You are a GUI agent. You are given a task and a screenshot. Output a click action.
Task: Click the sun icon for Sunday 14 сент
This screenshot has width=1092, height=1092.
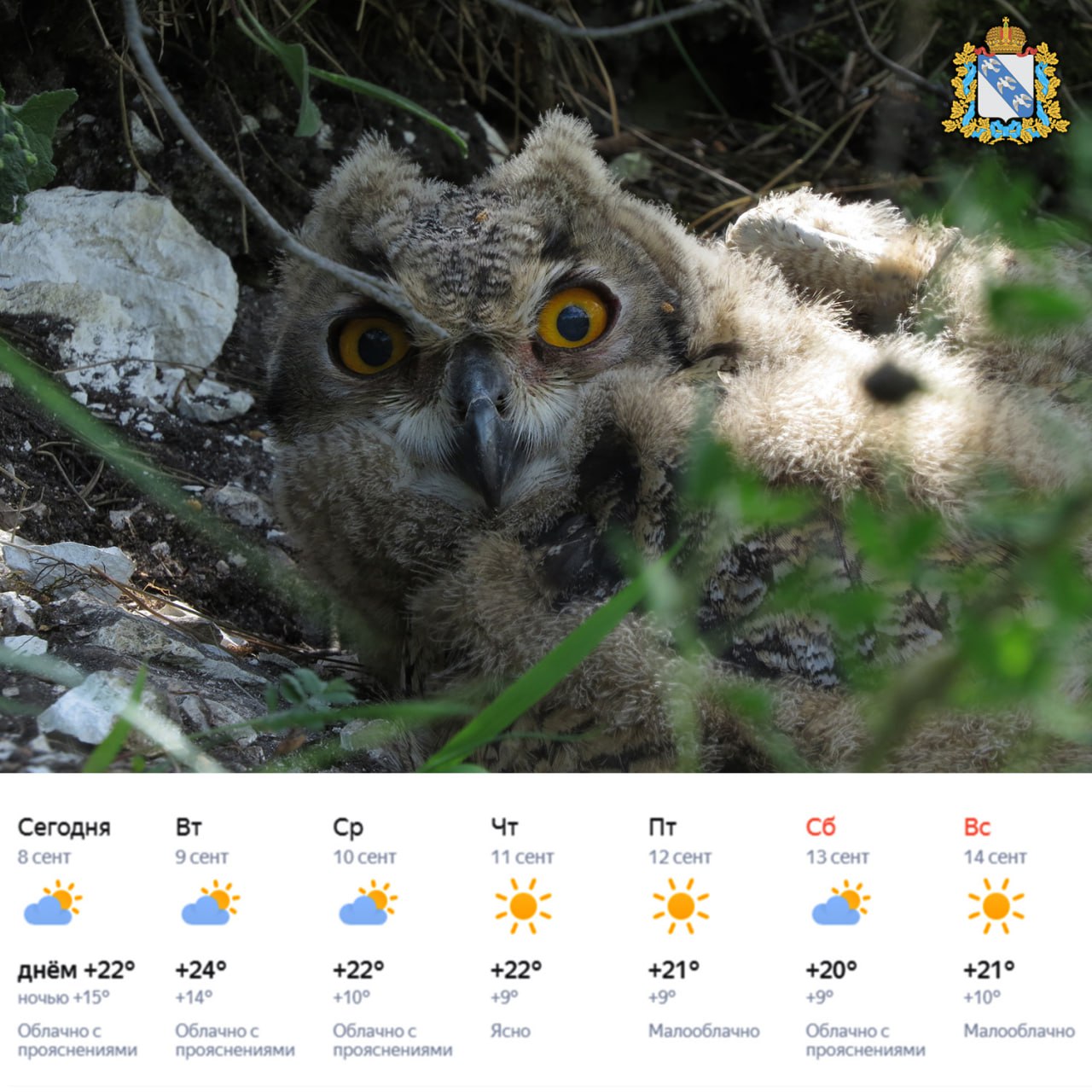tap(996, 906)
